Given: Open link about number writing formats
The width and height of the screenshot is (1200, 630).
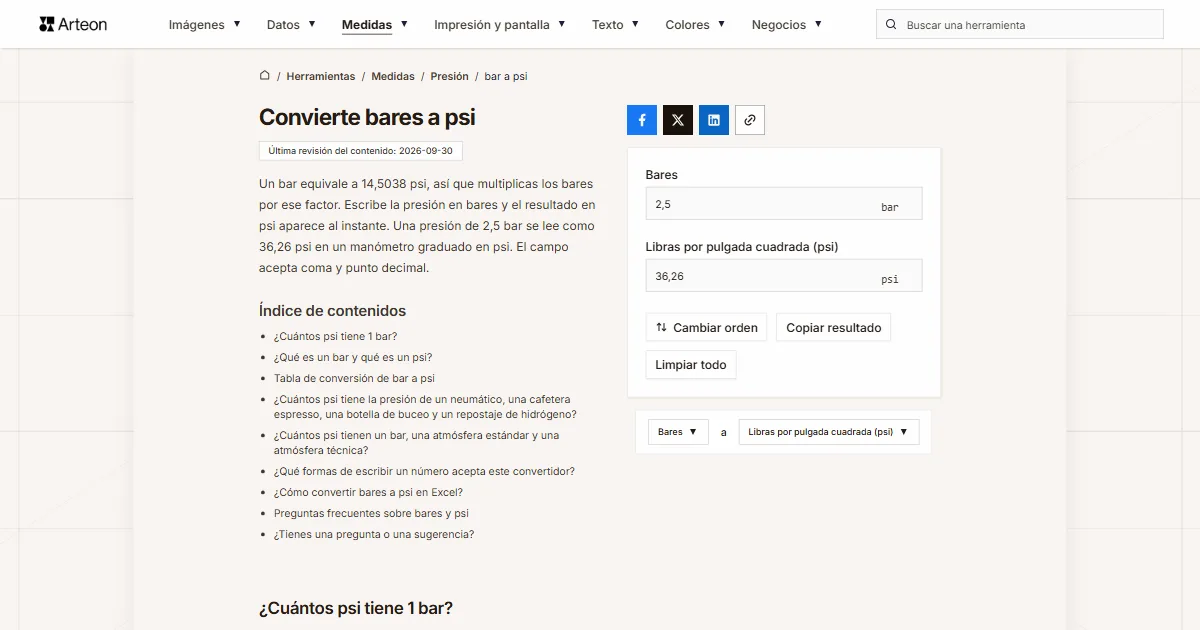Looking at the screenshot, I should (424, 472).
